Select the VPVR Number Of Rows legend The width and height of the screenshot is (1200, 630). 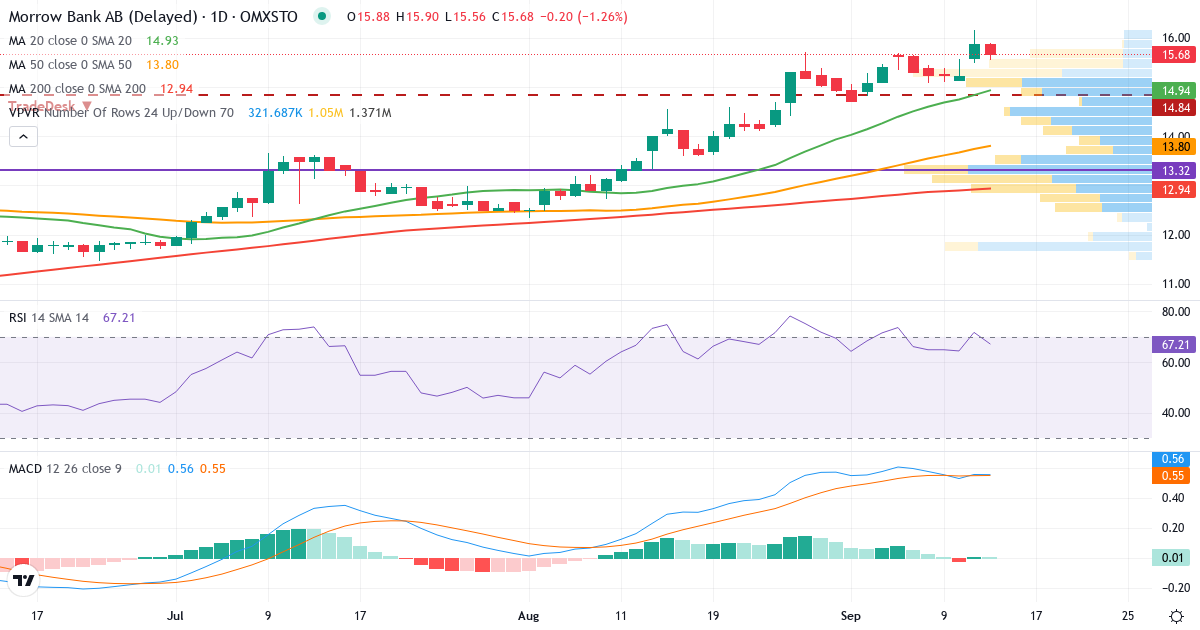click(121, 112)
